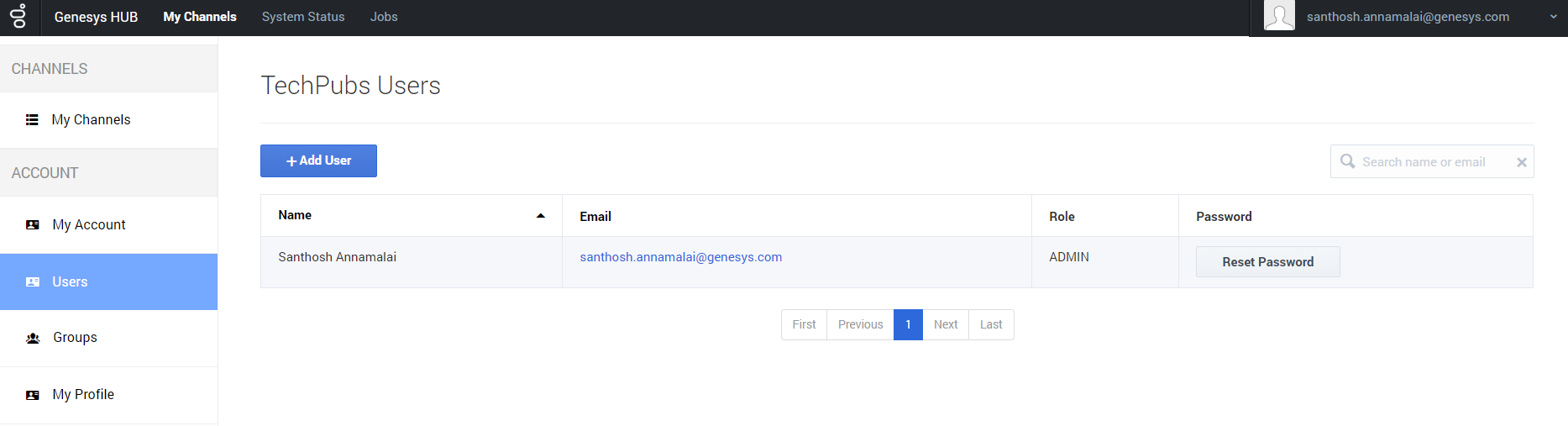Screen dimensions: 1568x426
Task: Click the Add User button
Action: (318, 160)
